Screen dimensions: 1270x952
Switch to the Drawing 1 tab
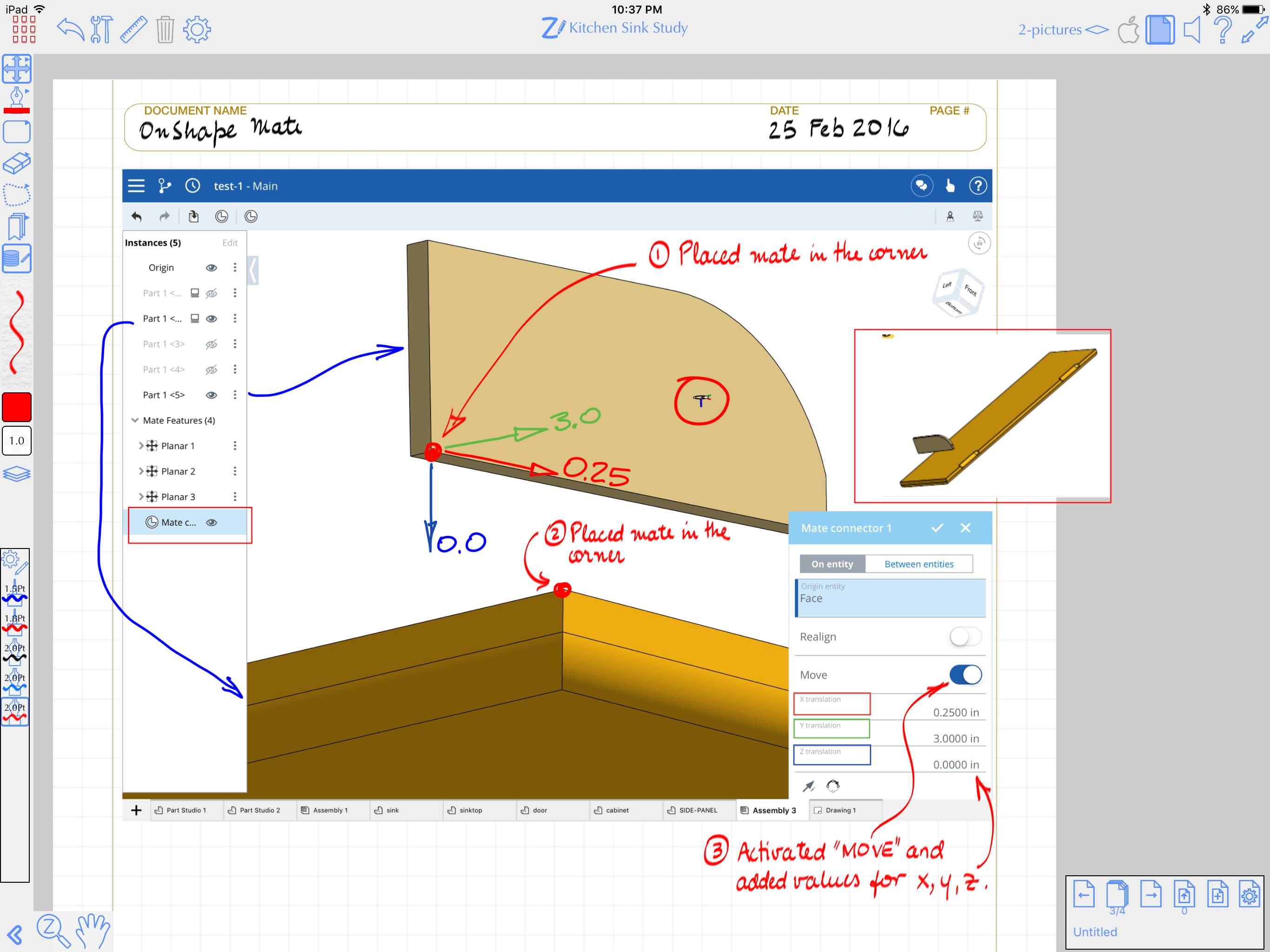[x=845, y=810]
